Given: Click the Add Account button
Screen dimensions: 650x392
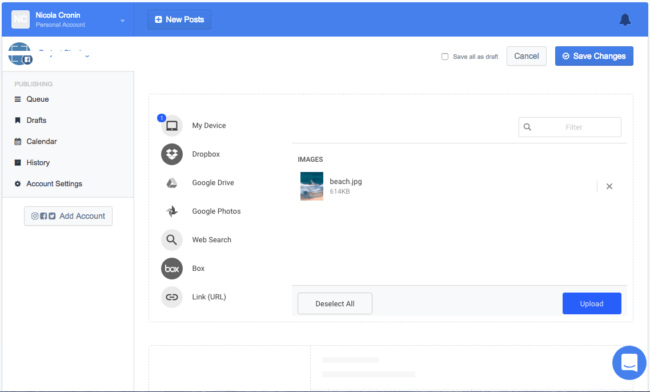Looking at the screenshot, I should pyautogui.click(x=68, y=216).
